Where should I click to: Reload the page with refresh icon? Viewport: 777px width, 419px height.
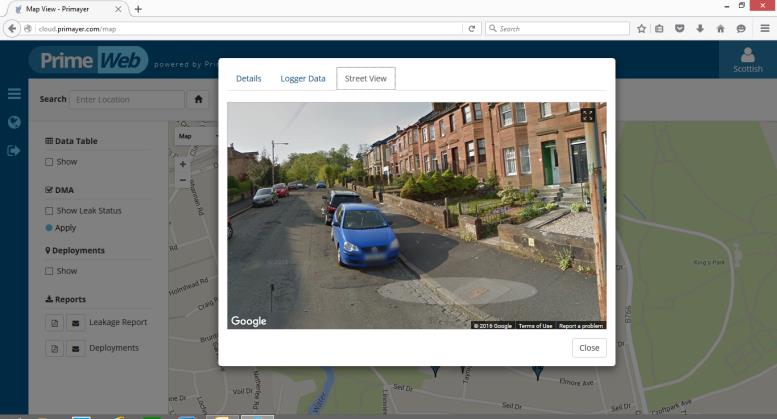click(x=472, y=29)
